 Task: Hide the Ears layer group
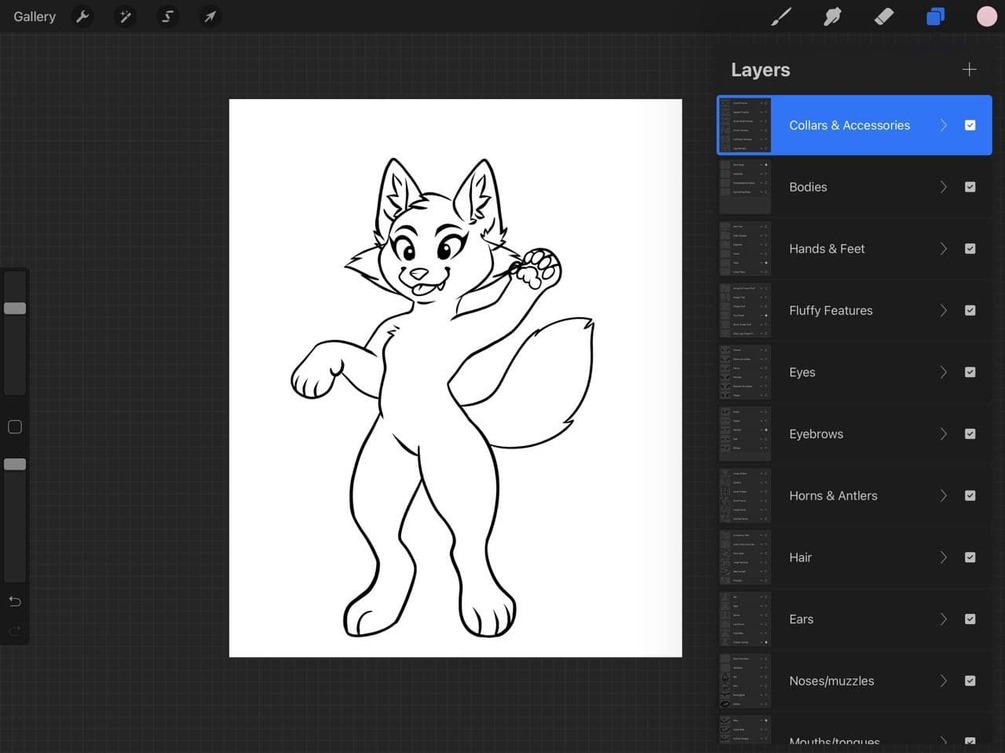[x=970, y=619]
